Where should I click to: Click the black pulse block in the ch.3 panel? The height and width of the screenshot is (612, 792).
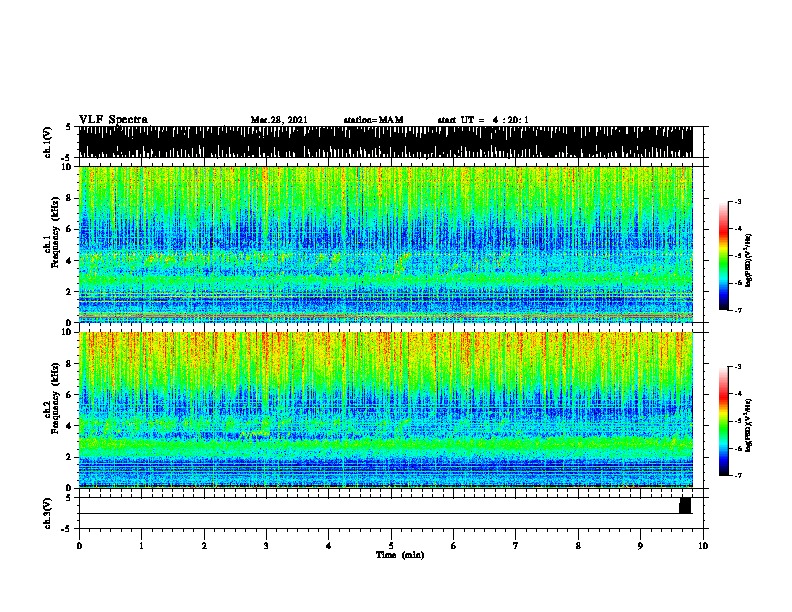pyautogui.click(x=685, y=505)
